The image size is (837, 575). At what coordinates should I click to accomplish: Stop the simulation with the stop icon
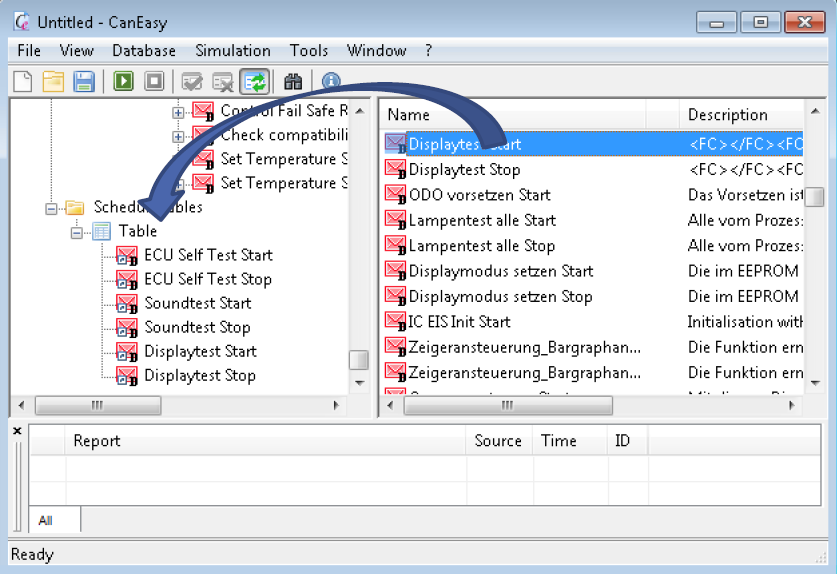(153, 81)
